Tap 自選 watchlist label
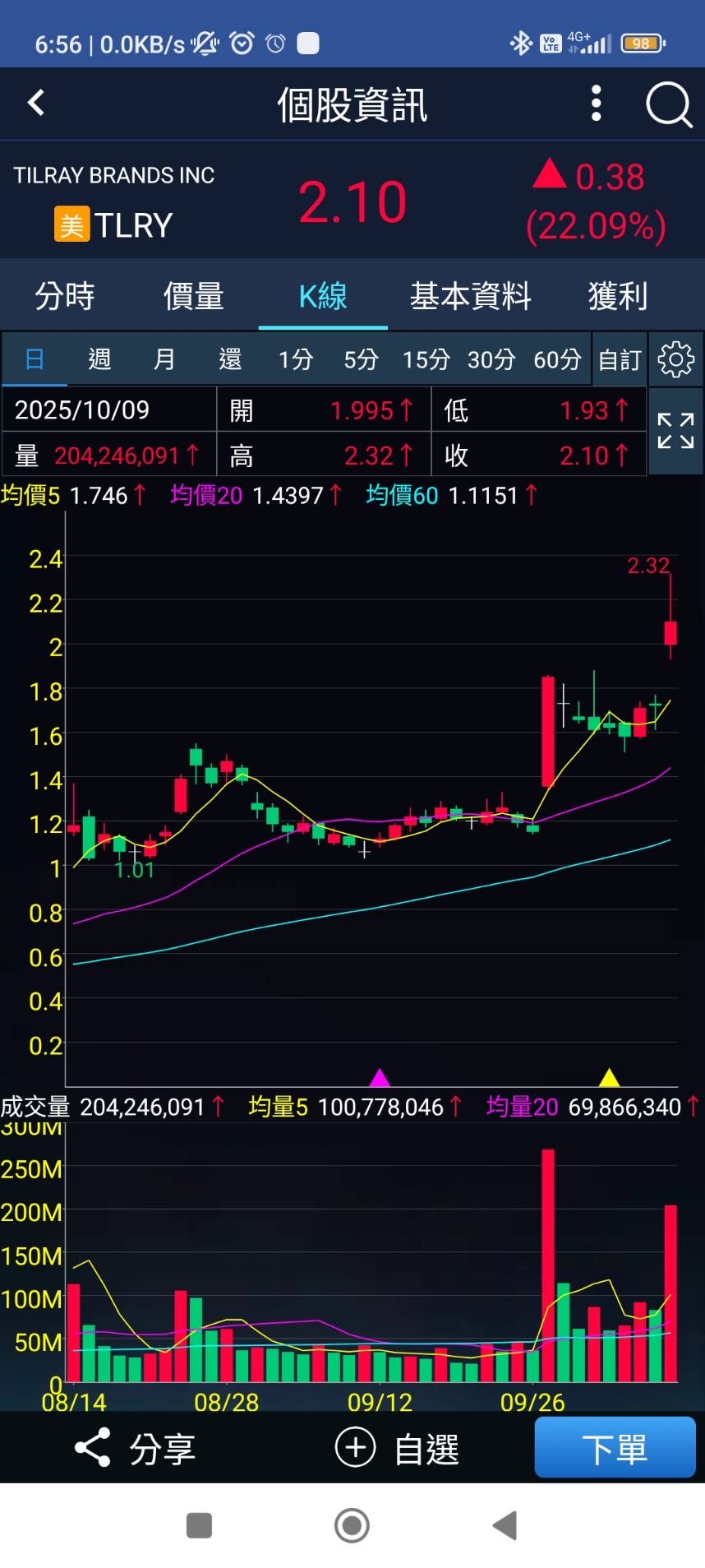This screenshot has height=1568, width=705. pos(426,1448)
